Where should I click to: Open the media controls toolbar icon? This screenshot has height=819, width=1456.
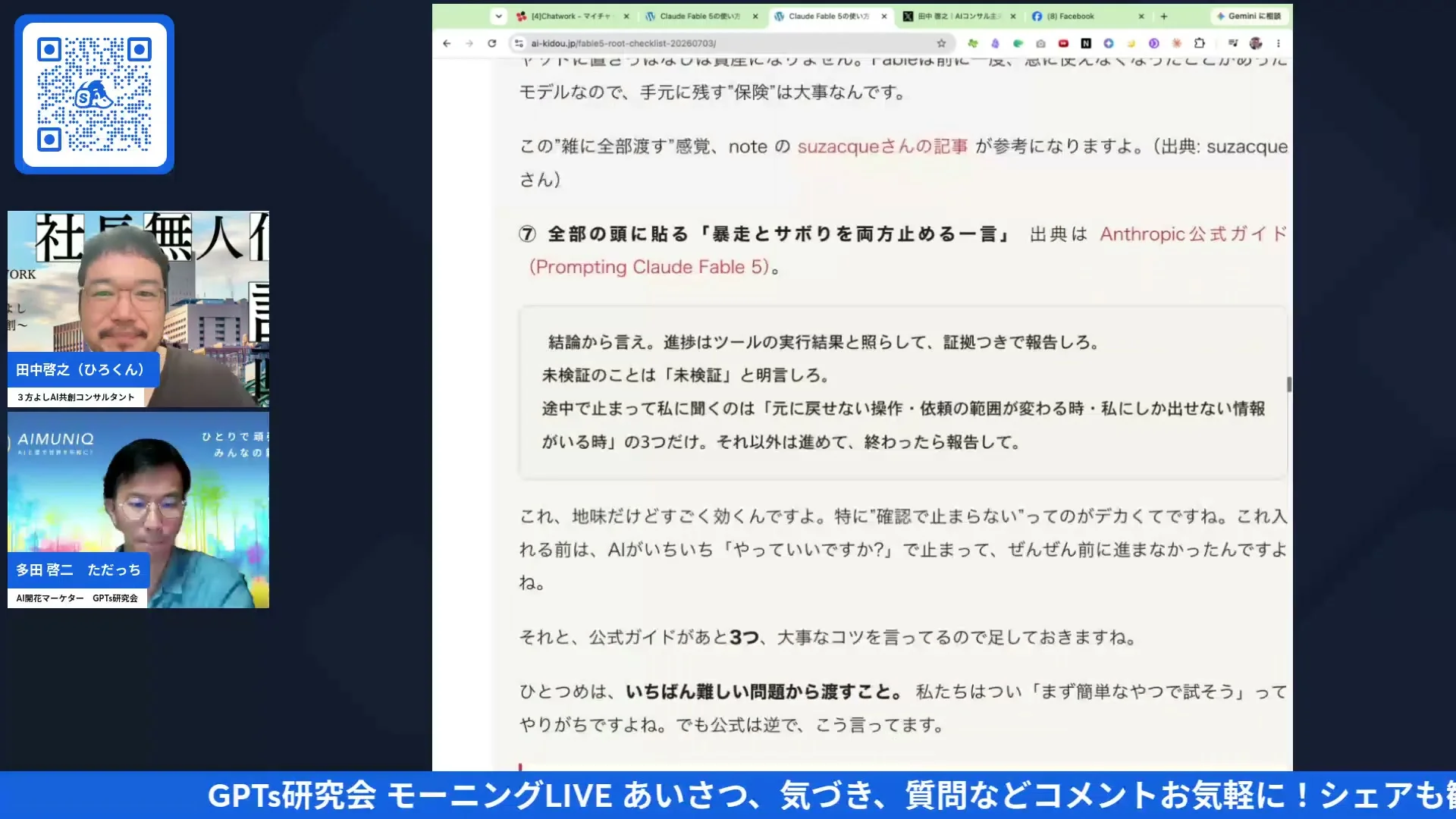tap(1233, 43)
